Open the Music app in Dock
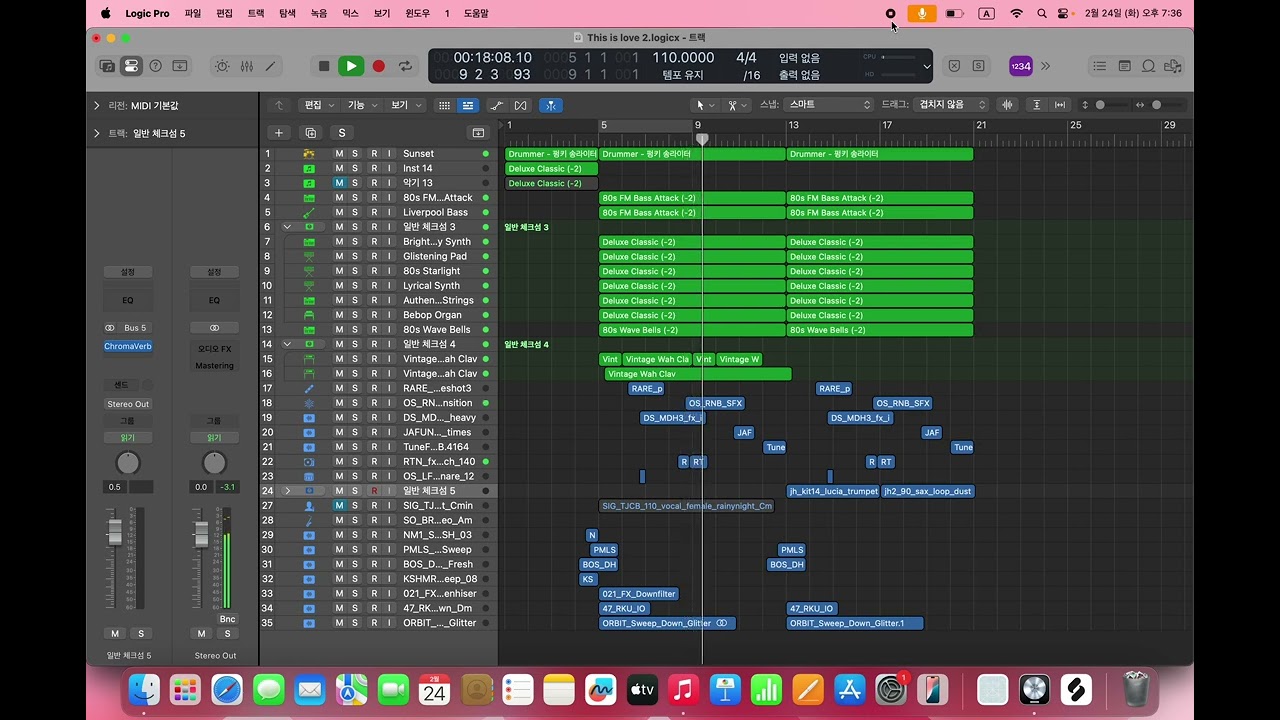Image resolution: width=1280 pixels, height=720 pixels. [x=683, y=689]
